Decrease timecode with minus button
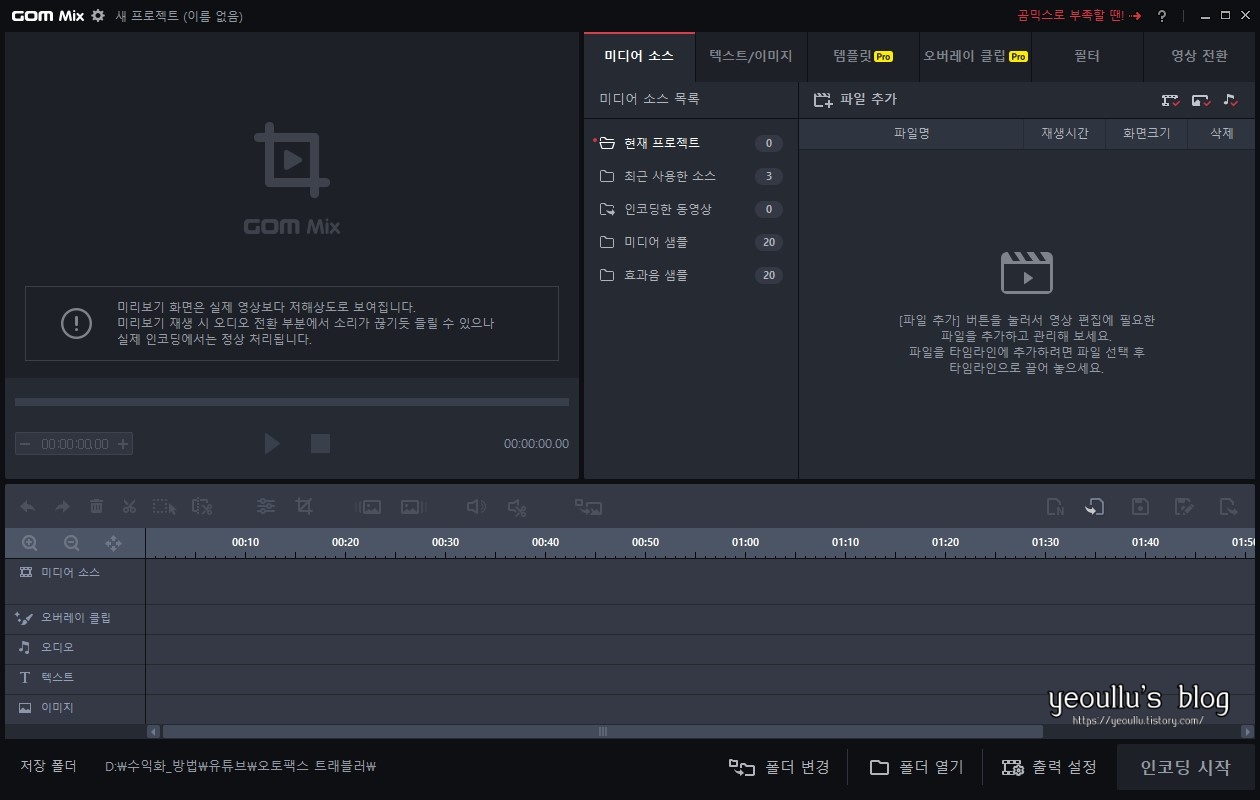1260x800 pixels. point(25,444)
